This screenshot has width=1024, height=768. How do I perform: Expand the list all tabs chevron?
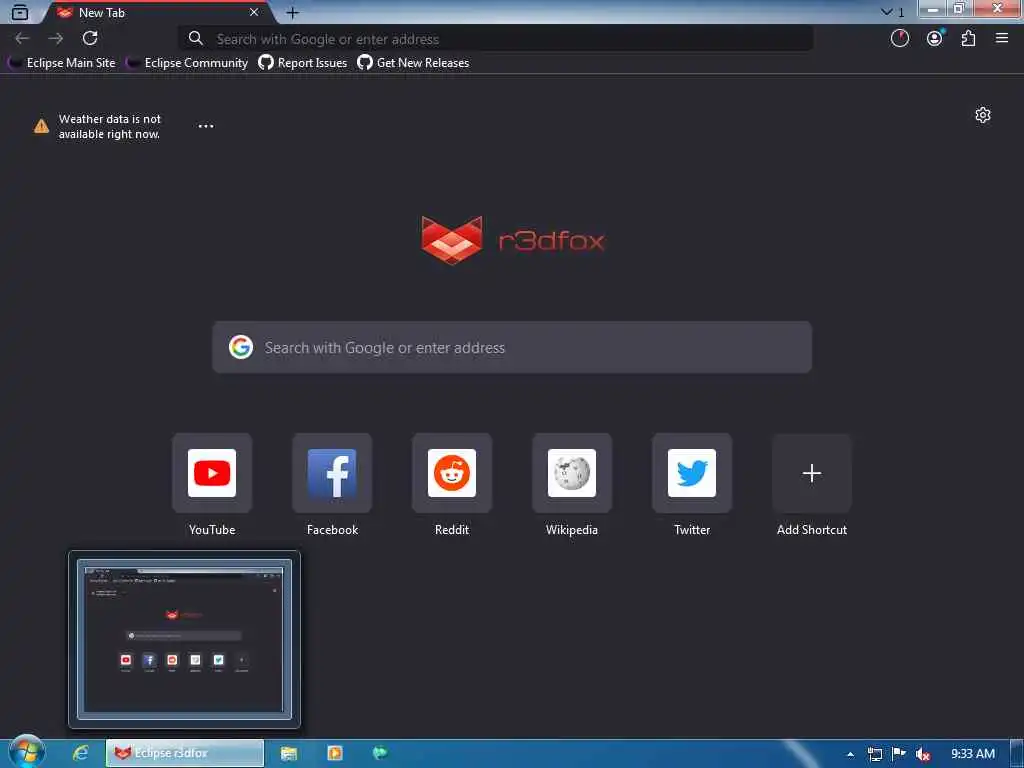(887, 12)
